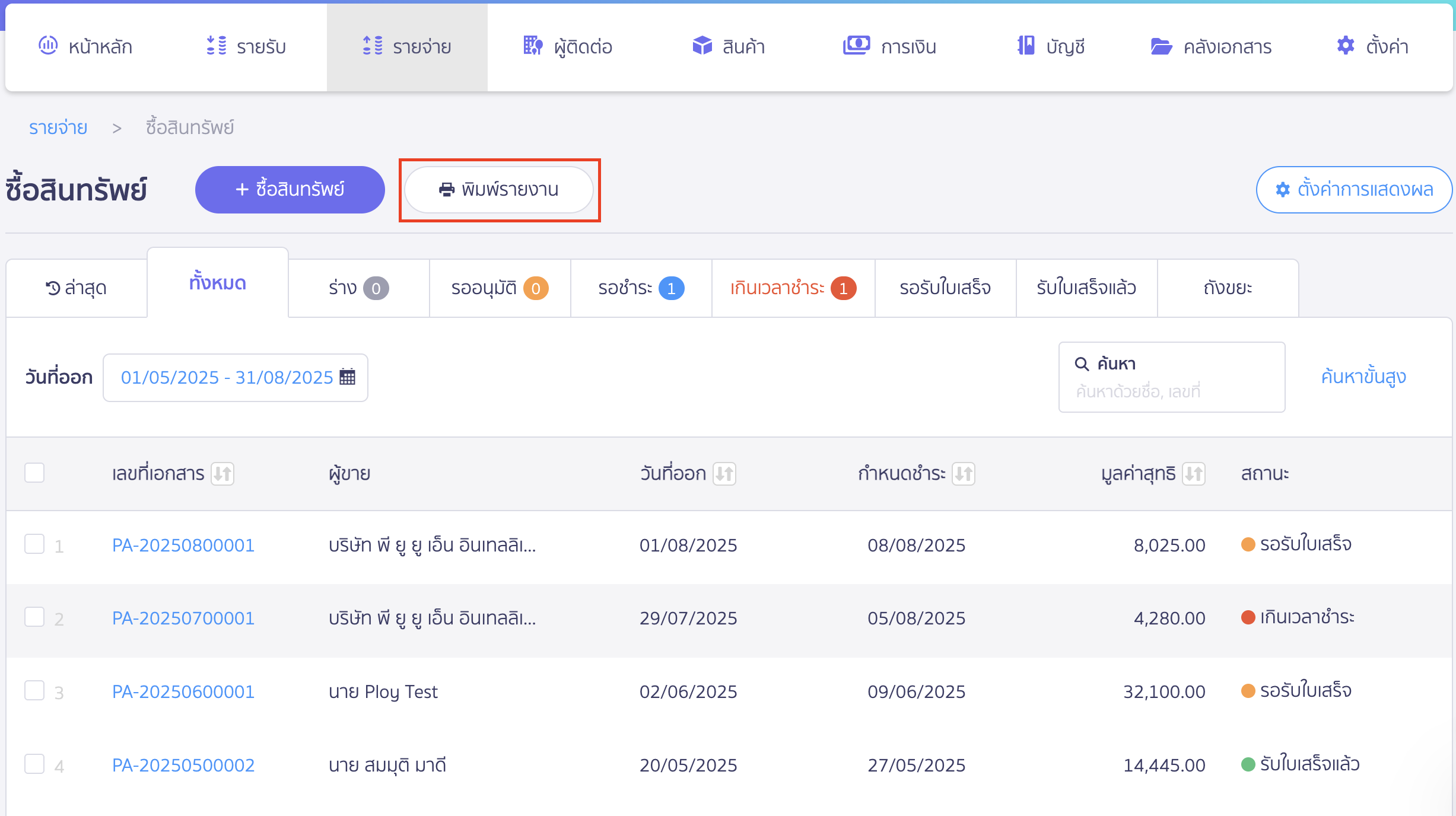The height and width of the screenshot is (816, 1456).
Task: Click the บัญชี accounting book icon
Action: point(1026,46)
